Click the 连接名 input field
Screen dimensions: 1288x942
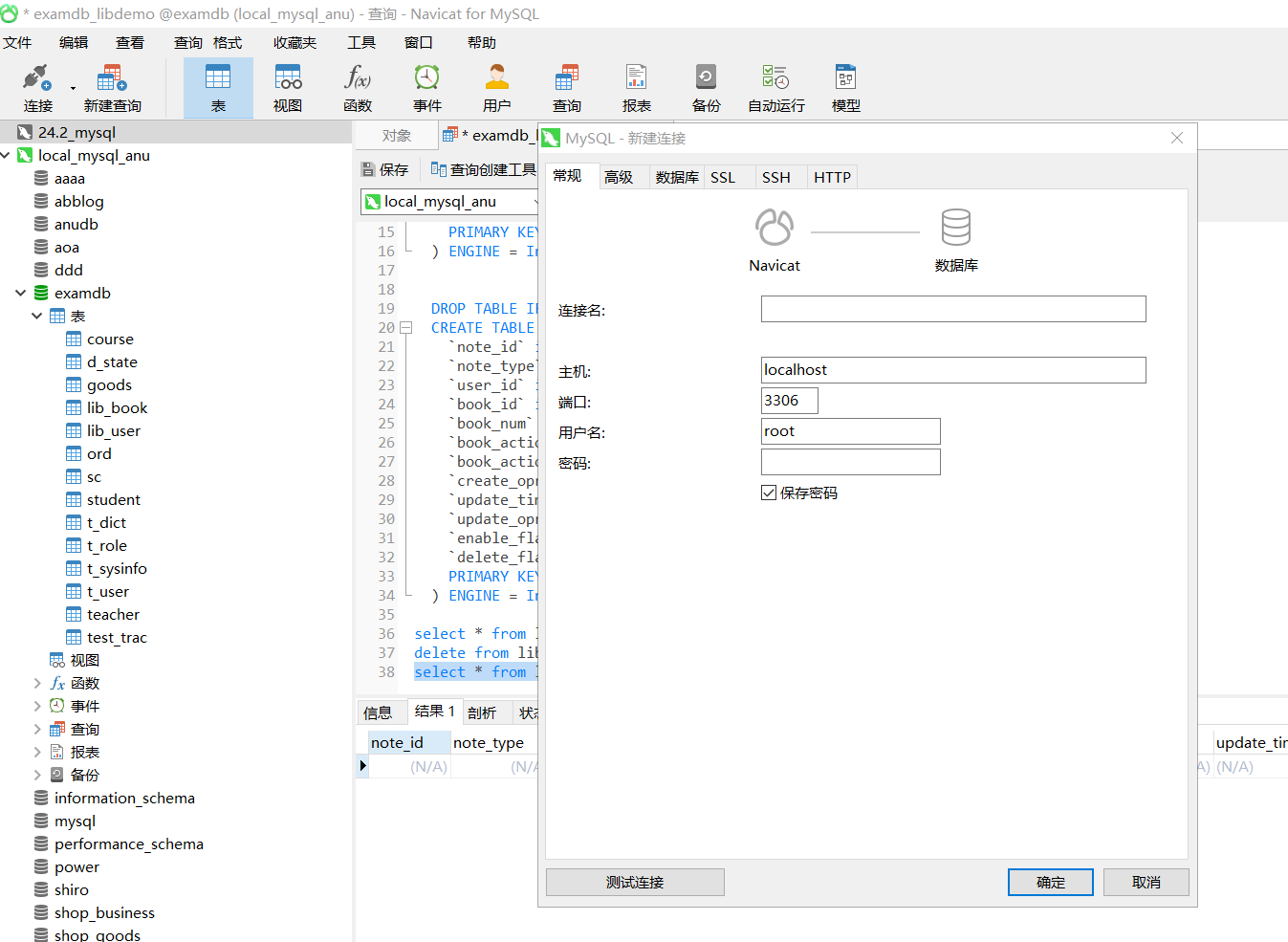[953, 309]
